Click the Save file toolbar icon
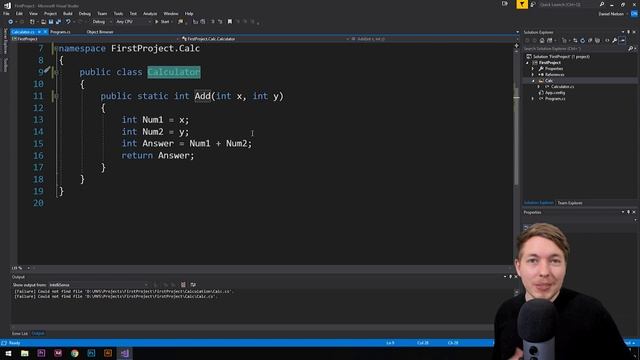The image size is (640, 360). tap(51, 22)
